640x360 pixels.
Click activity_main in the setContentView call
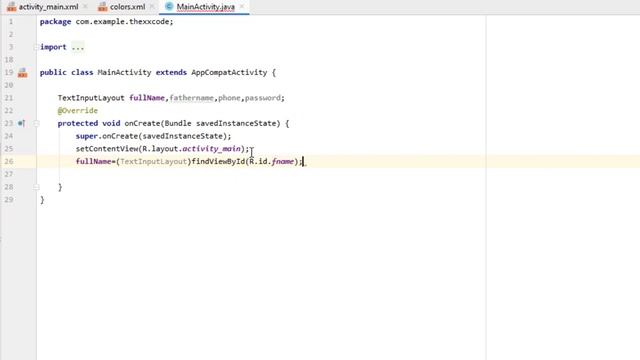tap(211, 149)
